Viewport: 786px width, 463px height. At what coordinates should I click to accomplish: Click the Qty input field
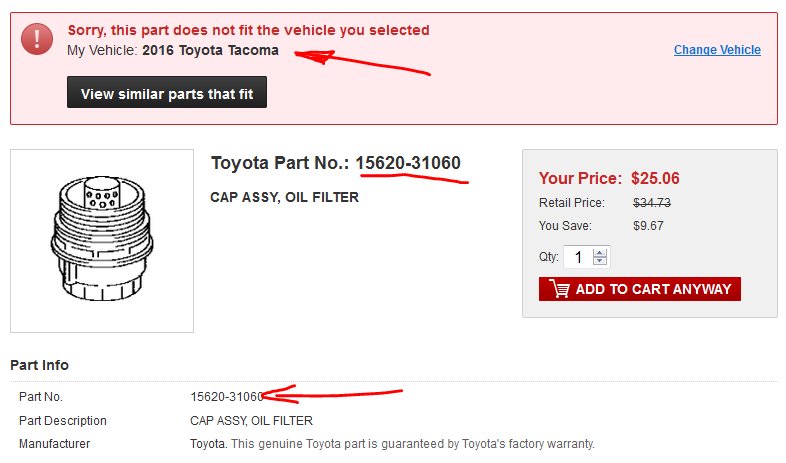pyautogui.click(x=578, y=257)
